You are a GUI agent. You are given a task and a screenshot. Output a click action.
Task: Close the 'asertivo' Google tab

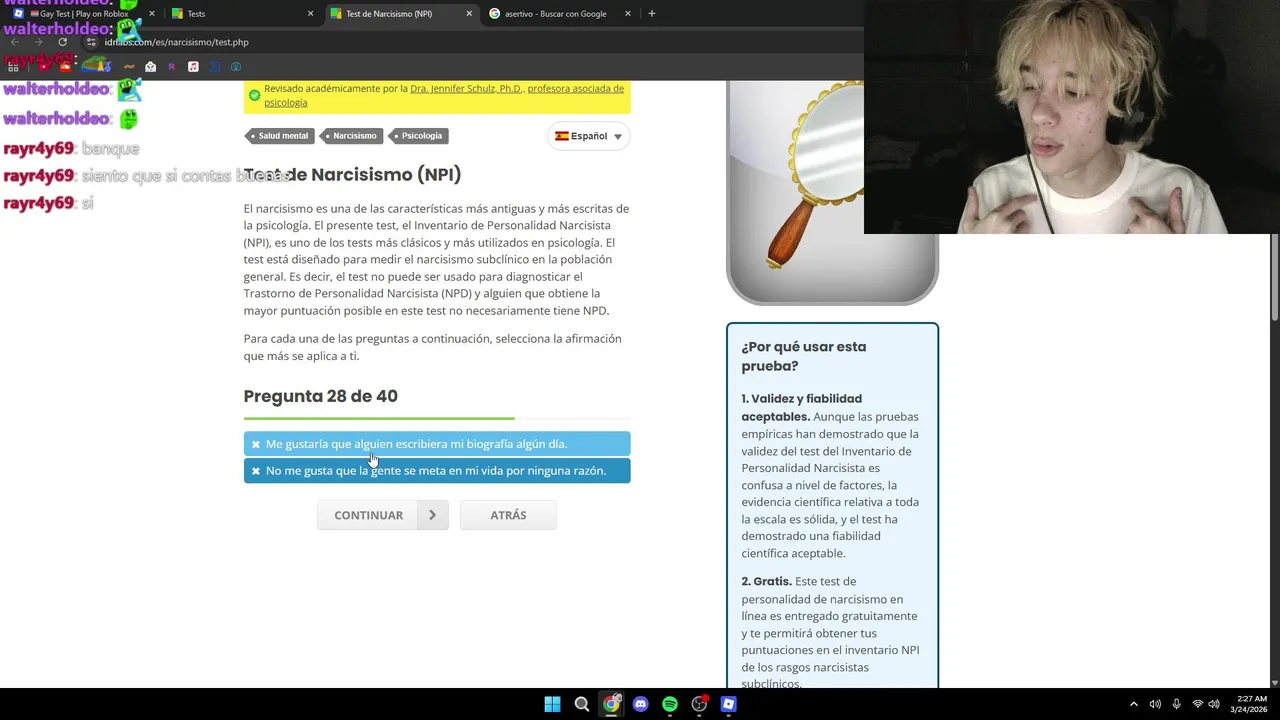point(628,14)
